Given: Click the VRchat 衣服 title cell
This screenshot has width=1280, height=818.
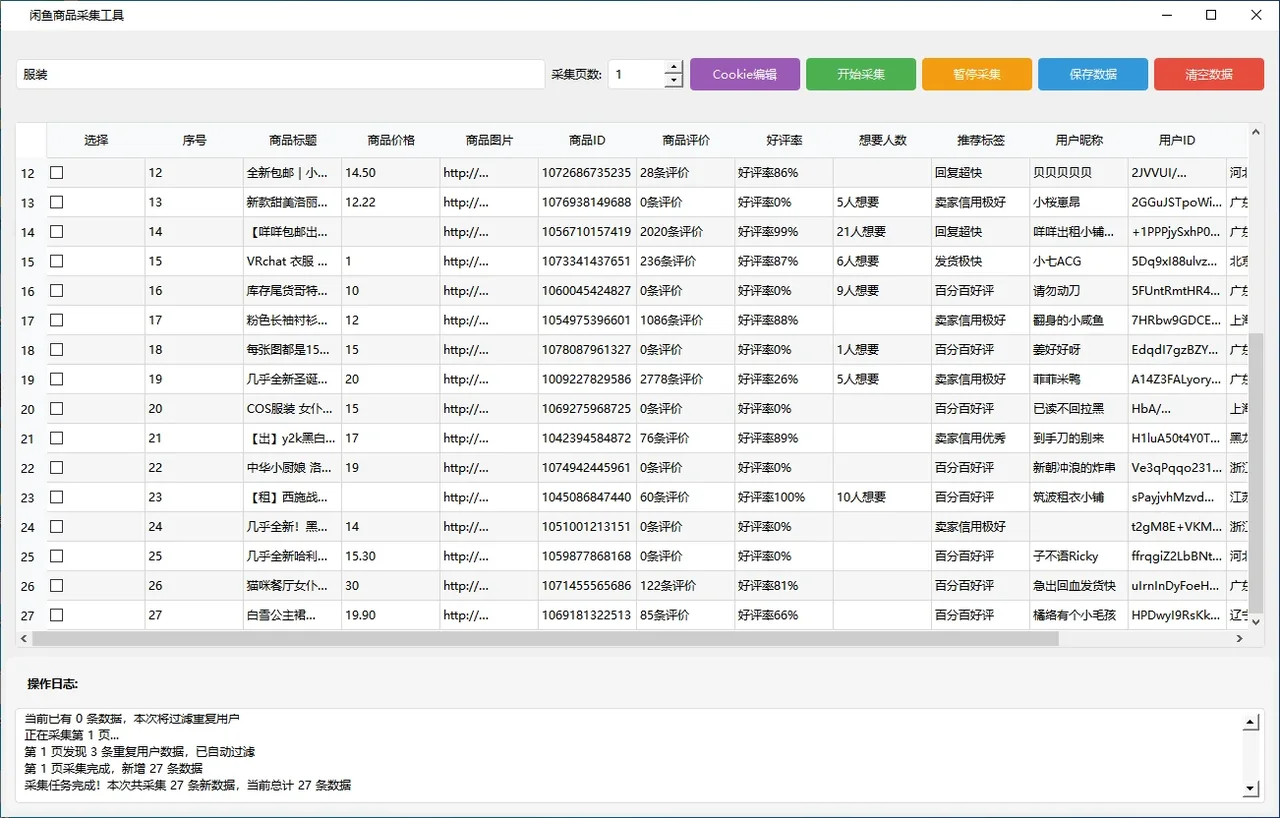Looking at the screenshot, I should click(293, 261).
